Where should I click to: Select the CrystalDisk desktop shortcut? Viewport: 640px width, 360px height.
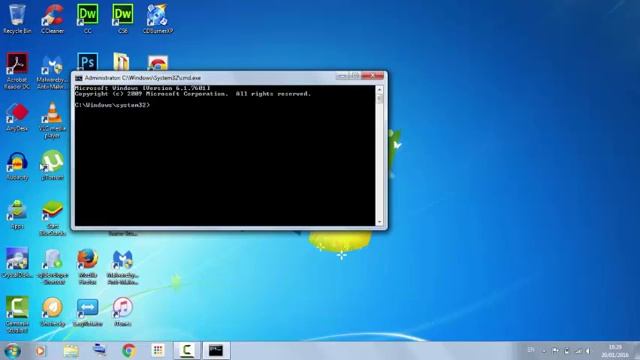click(17, 263)
